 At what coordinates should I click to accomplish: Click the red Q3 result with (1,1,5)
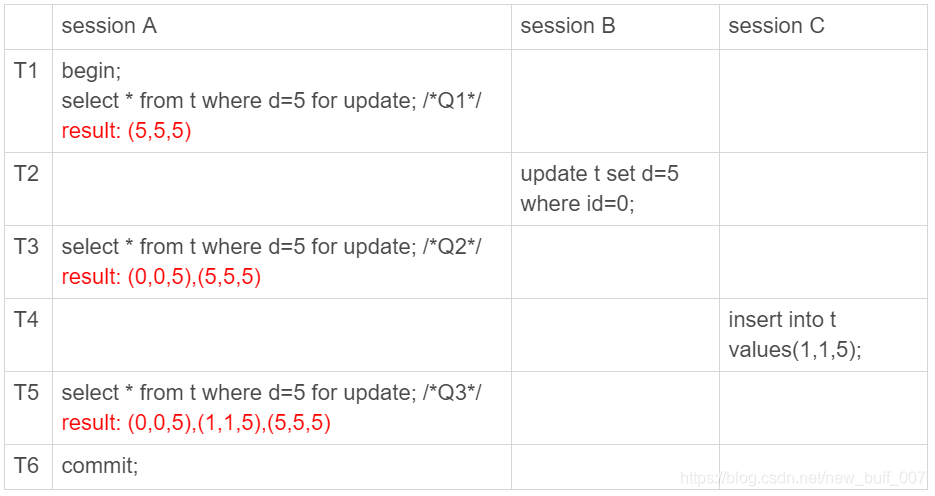point(196,423)
